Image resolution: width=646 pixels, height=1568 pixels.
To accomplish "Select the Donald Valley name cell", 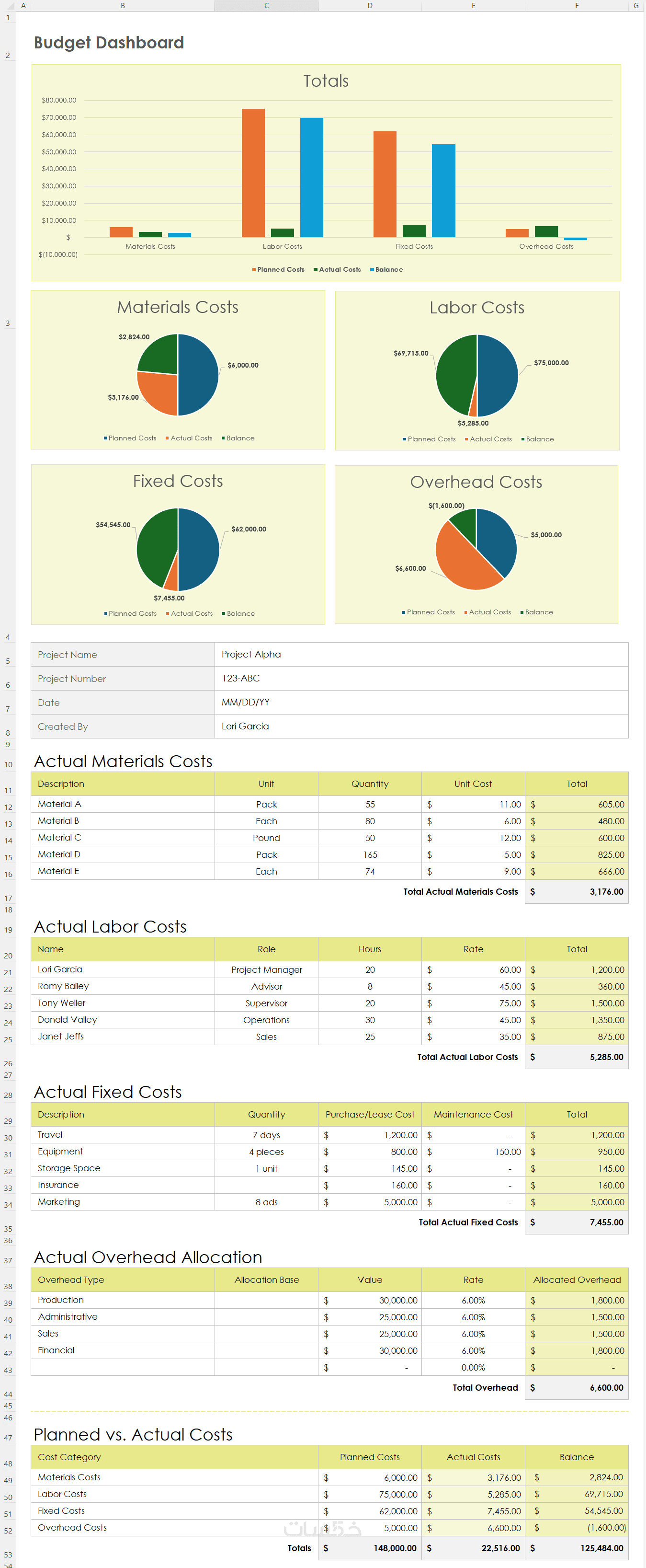I will pos(123,1020).
